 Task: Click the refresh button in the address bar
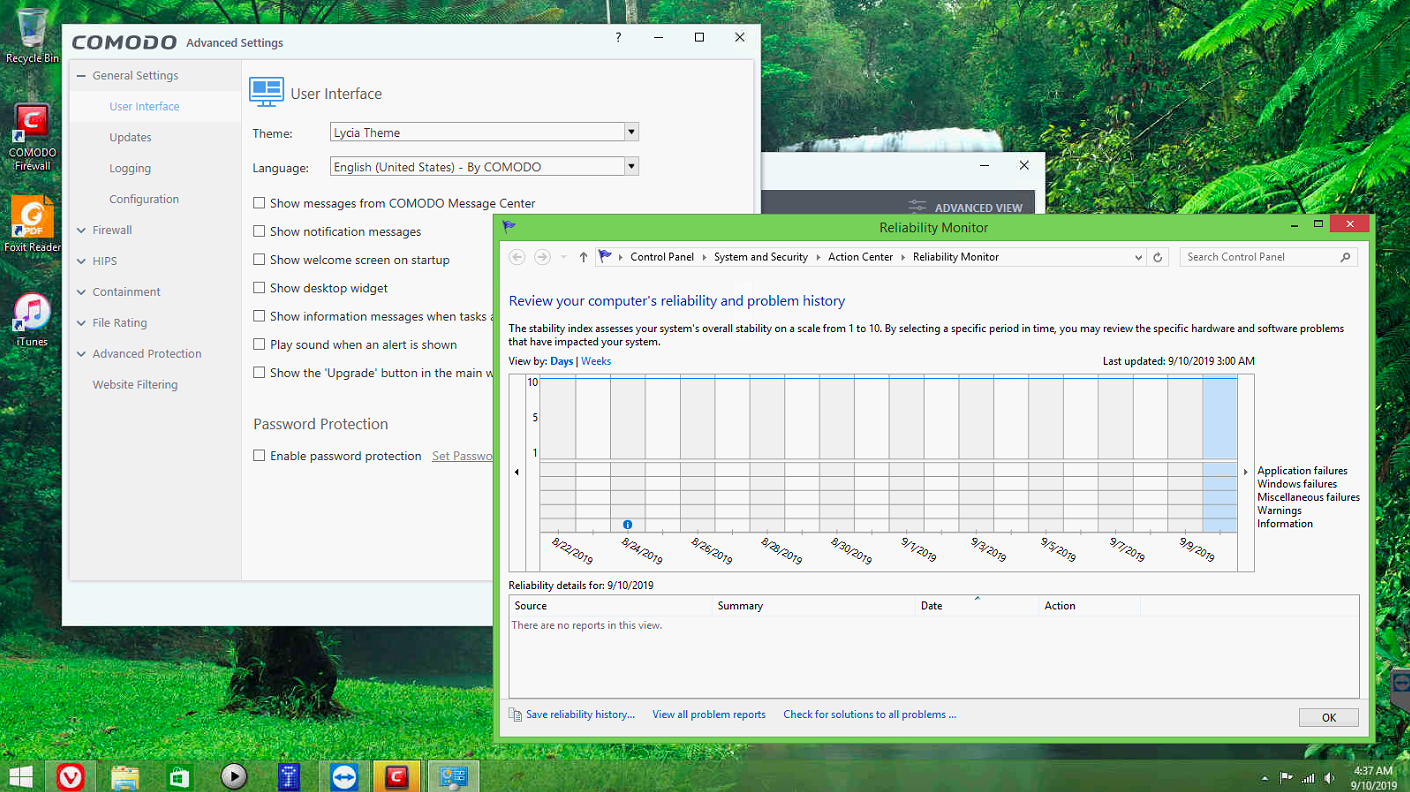tap(1158, 257)
